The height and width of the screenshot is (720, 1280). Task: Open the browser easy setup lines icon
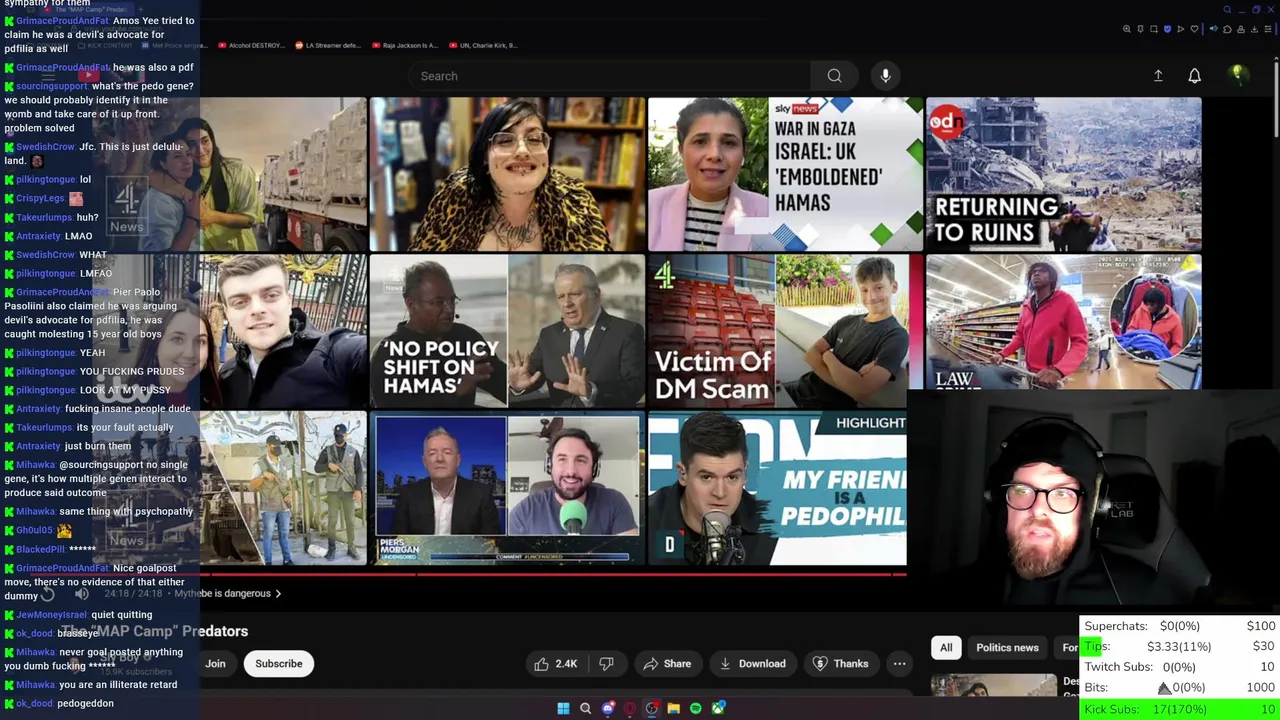coord(1268,29)
